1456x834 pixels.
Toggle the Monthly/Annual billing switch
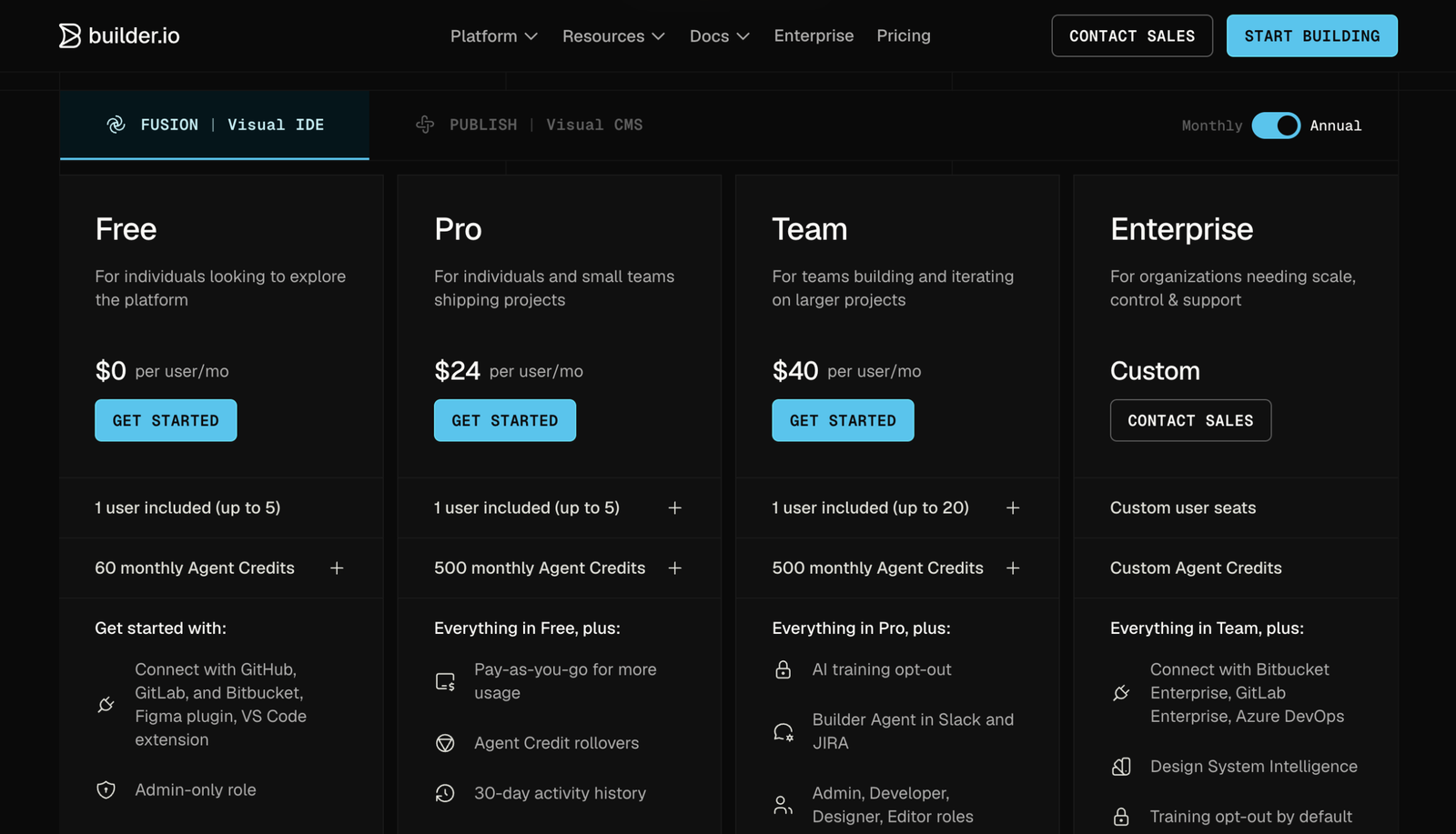click(x=1276, y=126)
